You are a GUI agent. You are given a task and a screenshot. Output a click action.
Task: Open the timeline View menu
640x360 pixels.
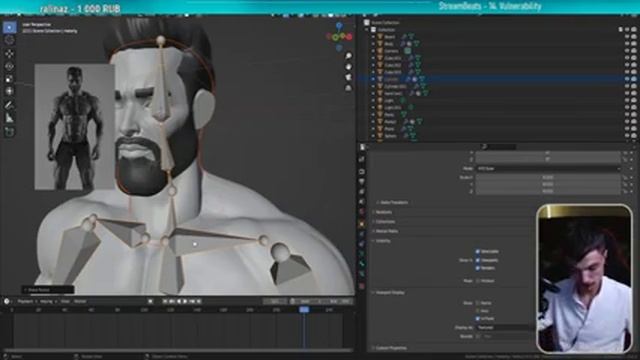point(65,301)
